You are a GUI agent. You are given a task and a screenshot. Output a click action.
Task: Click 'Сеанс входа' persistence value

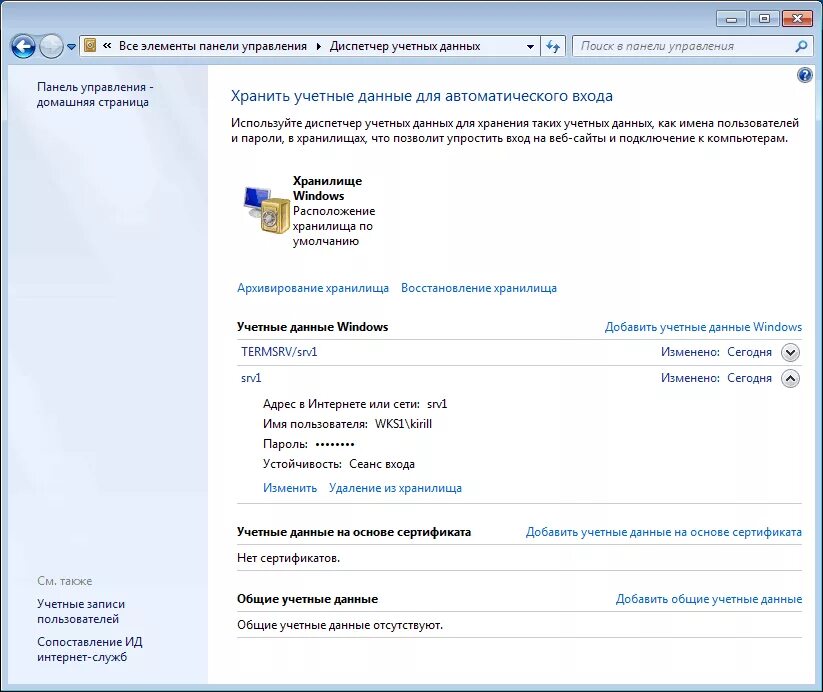coord(382,464)
